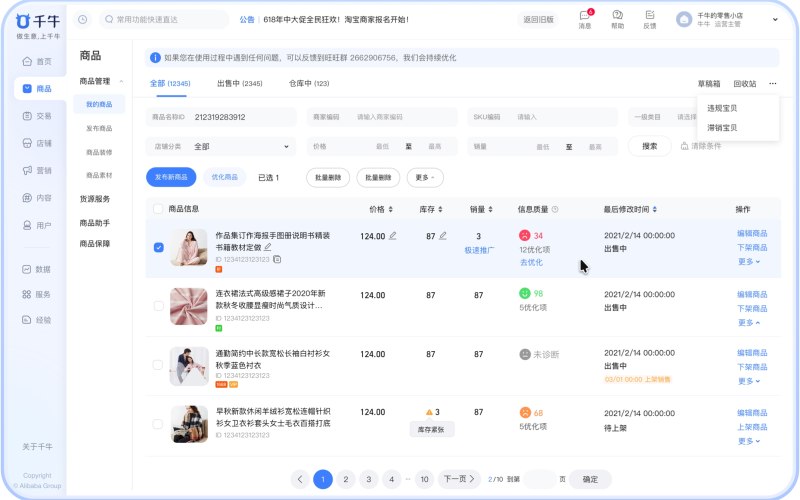Select 违规宝贝 from the popup menu
This screenshot has width=800, height=500.
pos(722,108)
